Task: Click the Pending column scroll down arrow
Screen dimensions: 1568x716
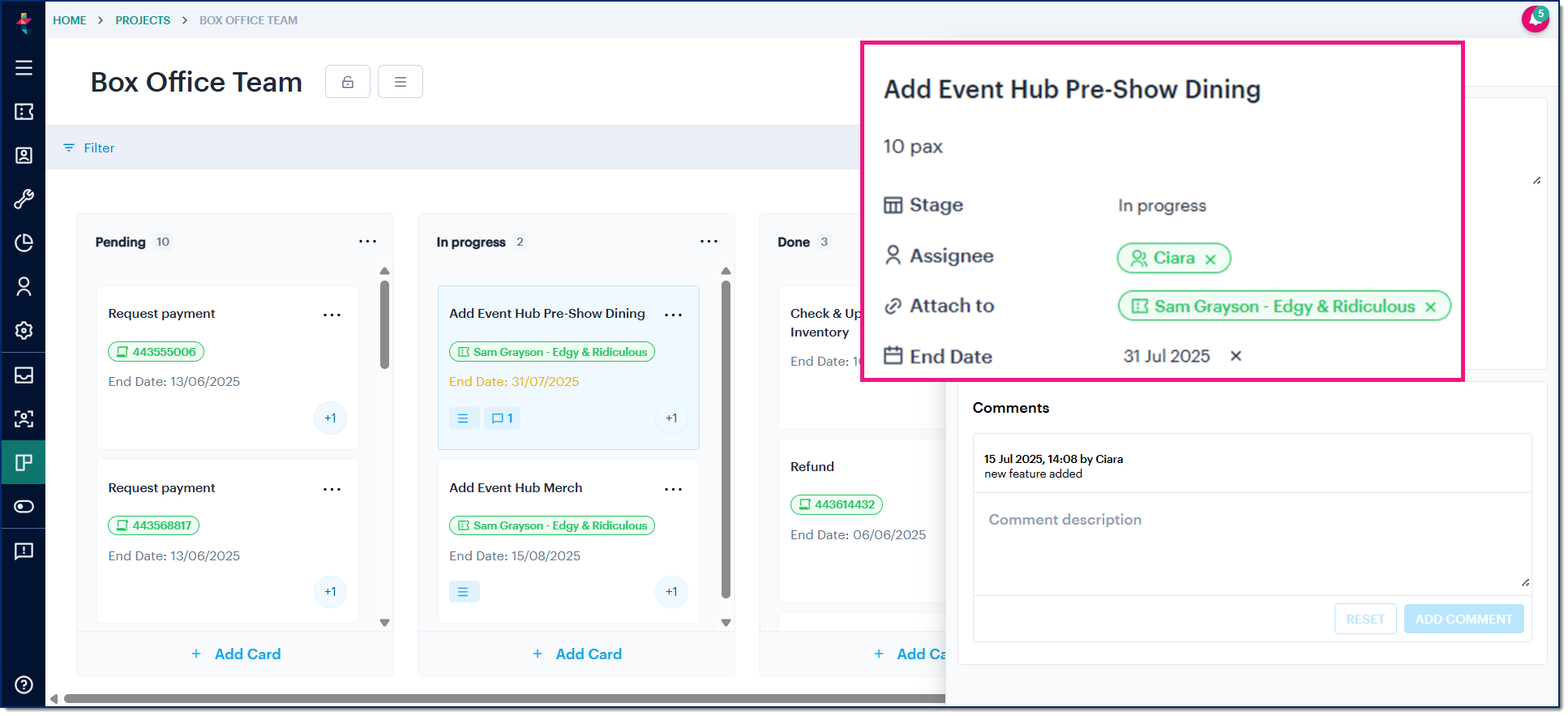Action: 385,623
